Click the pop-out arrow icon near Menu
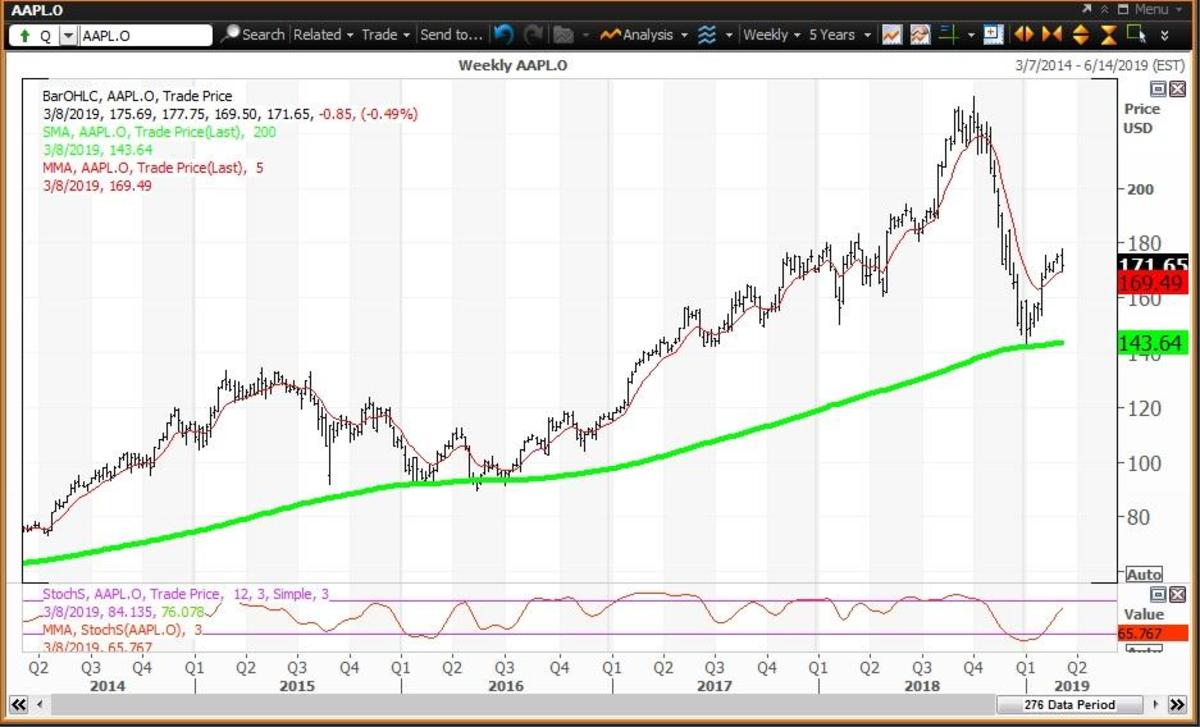The width and height of the screenshot is (1200, 727). coord(1087,9)
